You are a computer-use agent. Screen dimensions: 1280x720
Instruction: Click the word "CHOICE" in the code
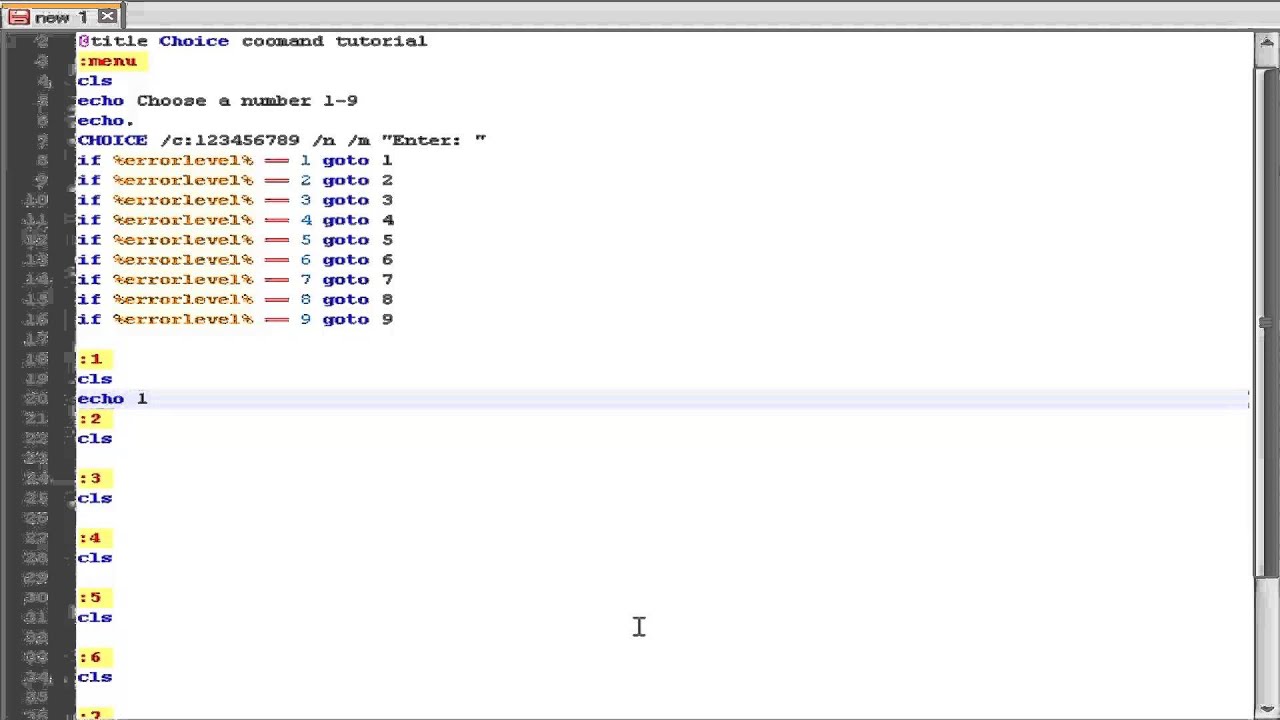click(x=112, y=141)
